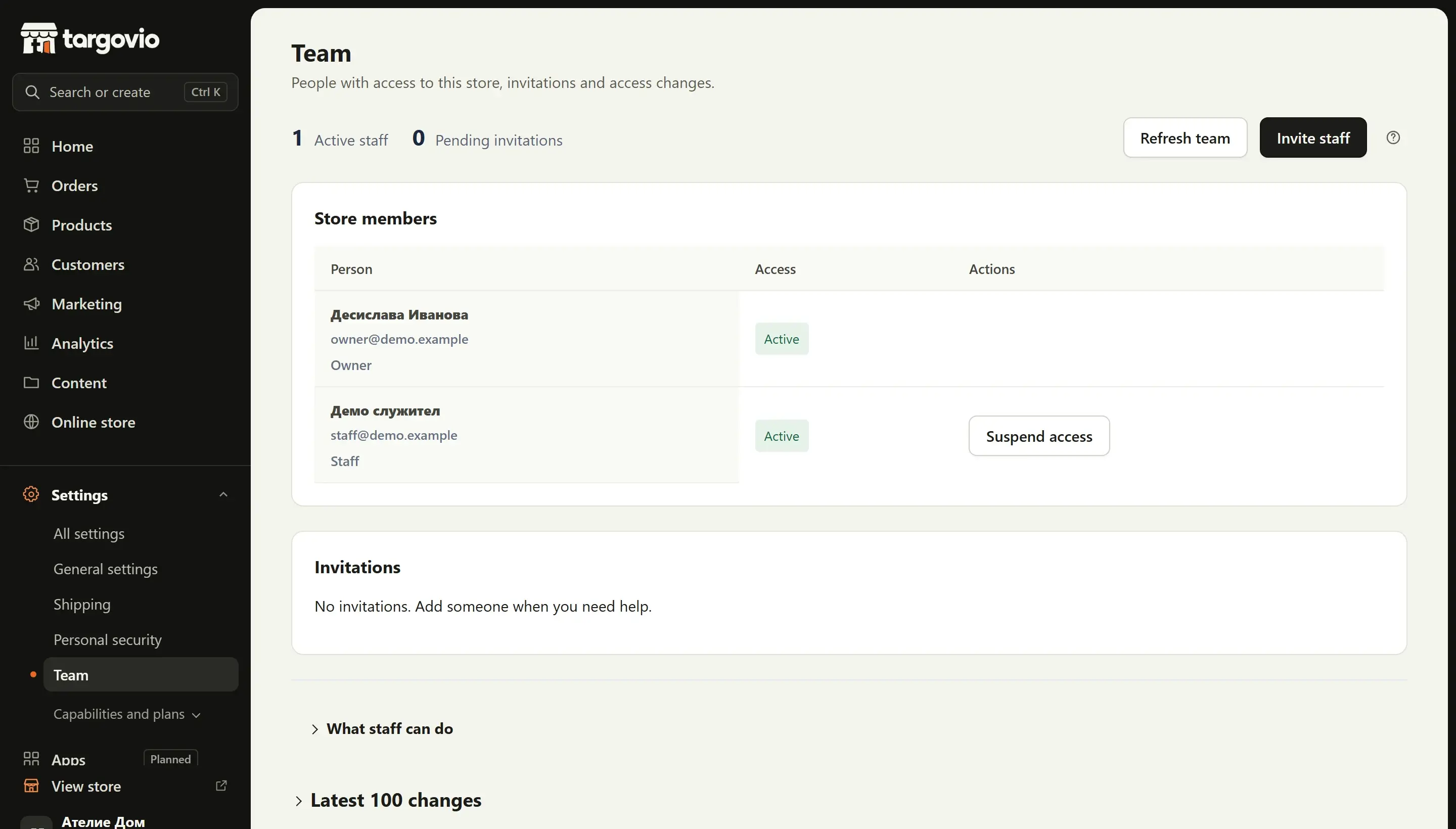
Task: Click the name Демо служител
Action: click(x=385, y=410)
